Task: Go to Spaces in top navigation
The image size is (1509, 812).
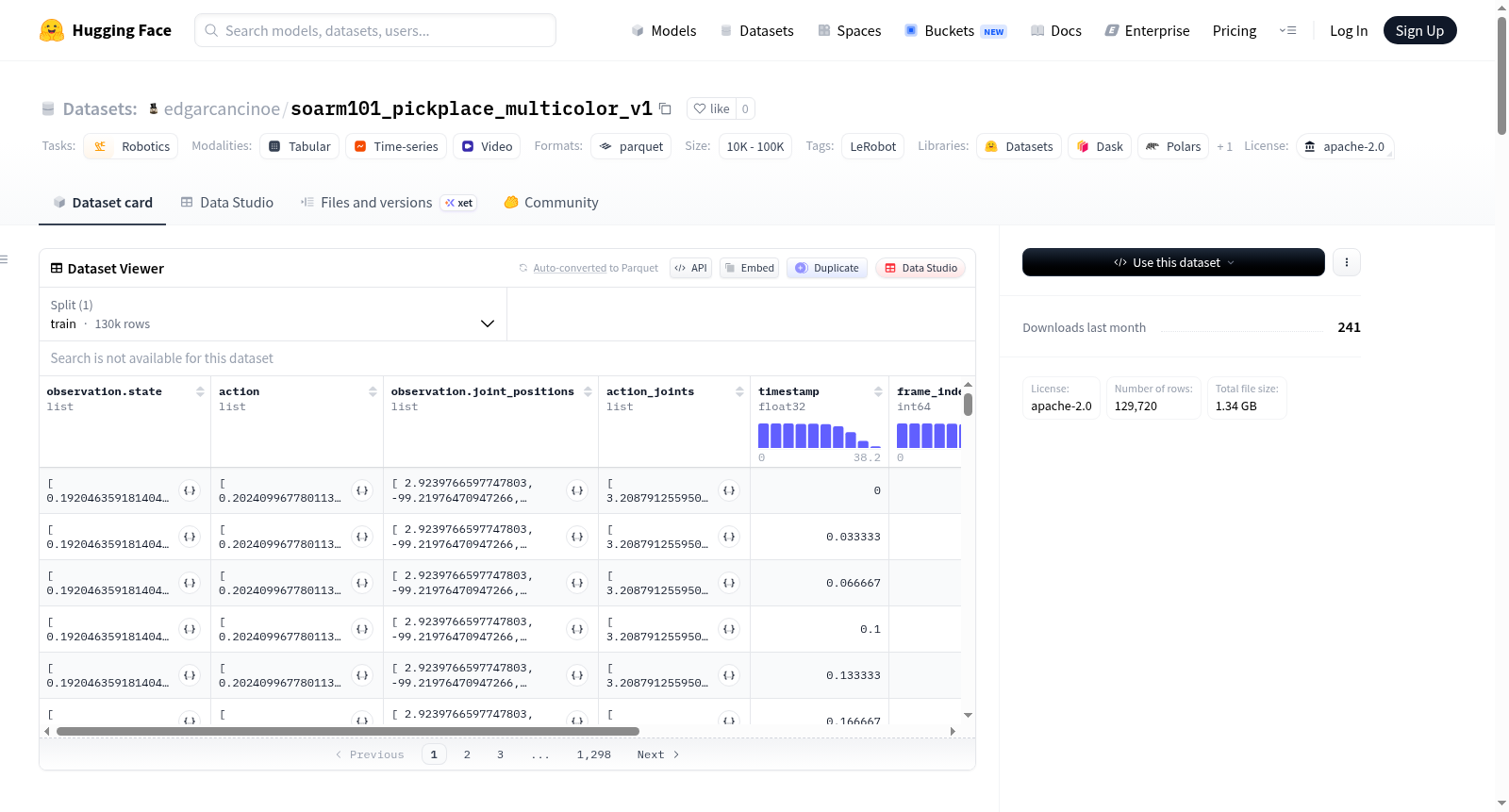Action: point(850,30)
